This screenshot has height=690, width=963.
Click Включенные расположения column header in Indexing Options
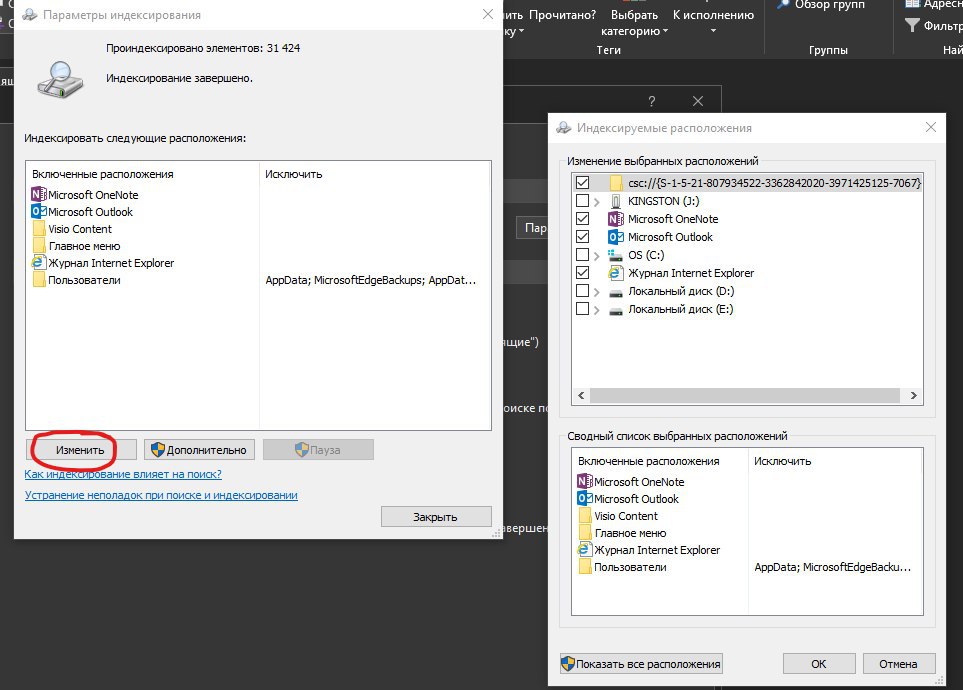[x=103, y=174]
